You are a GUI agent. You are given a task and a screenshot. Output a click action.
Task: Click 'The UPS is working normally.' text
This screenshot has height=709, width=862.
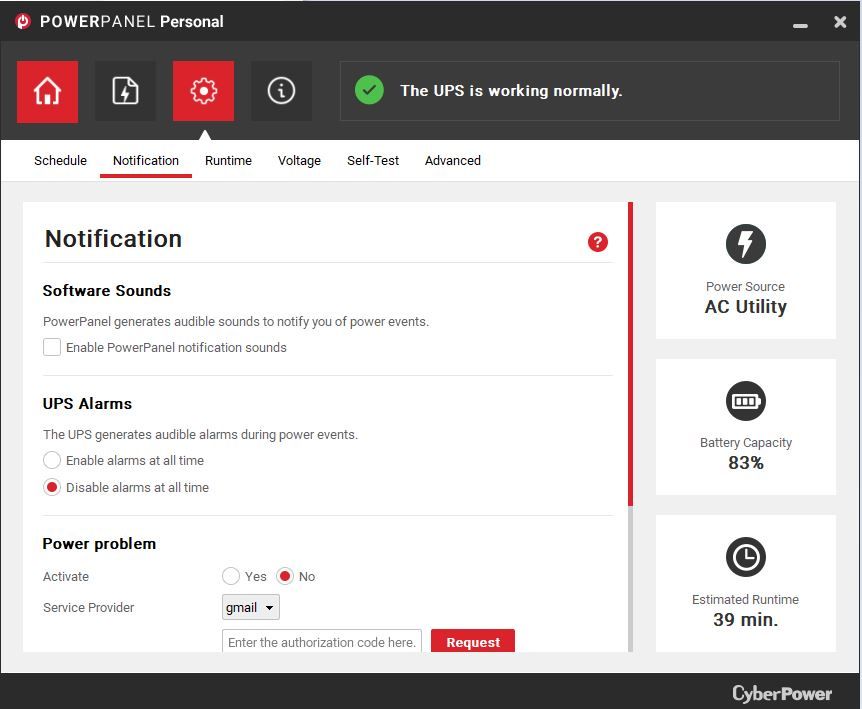[511, 91]
